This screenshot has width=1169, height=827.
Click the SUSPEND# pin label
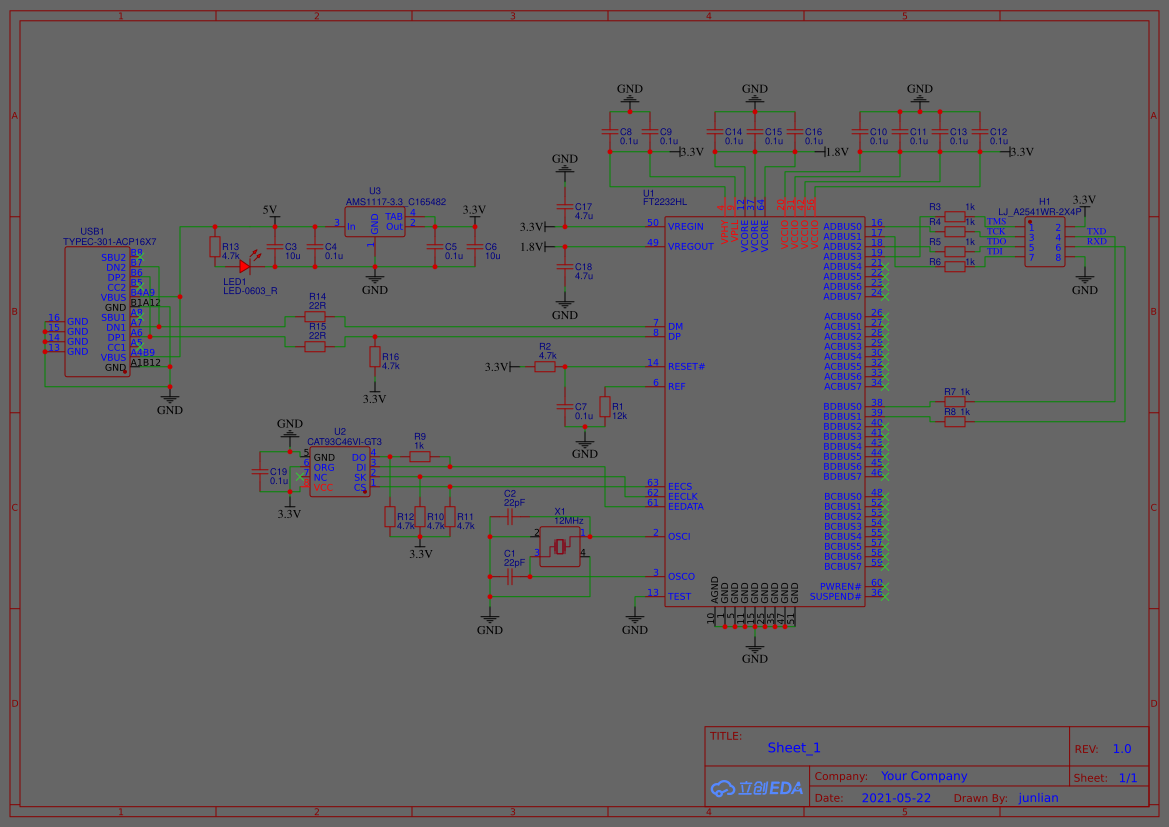pyautogui.click(x=835, y=597)
